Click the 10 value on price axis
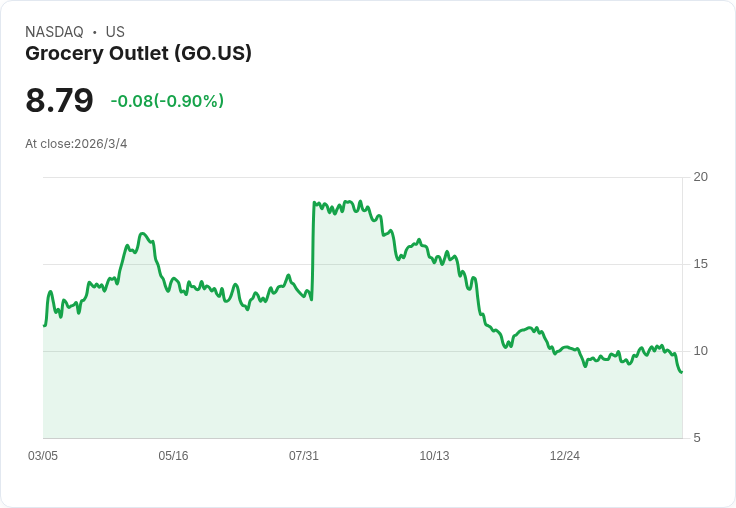Screen dimensions: 736x508 pos(701,351)
